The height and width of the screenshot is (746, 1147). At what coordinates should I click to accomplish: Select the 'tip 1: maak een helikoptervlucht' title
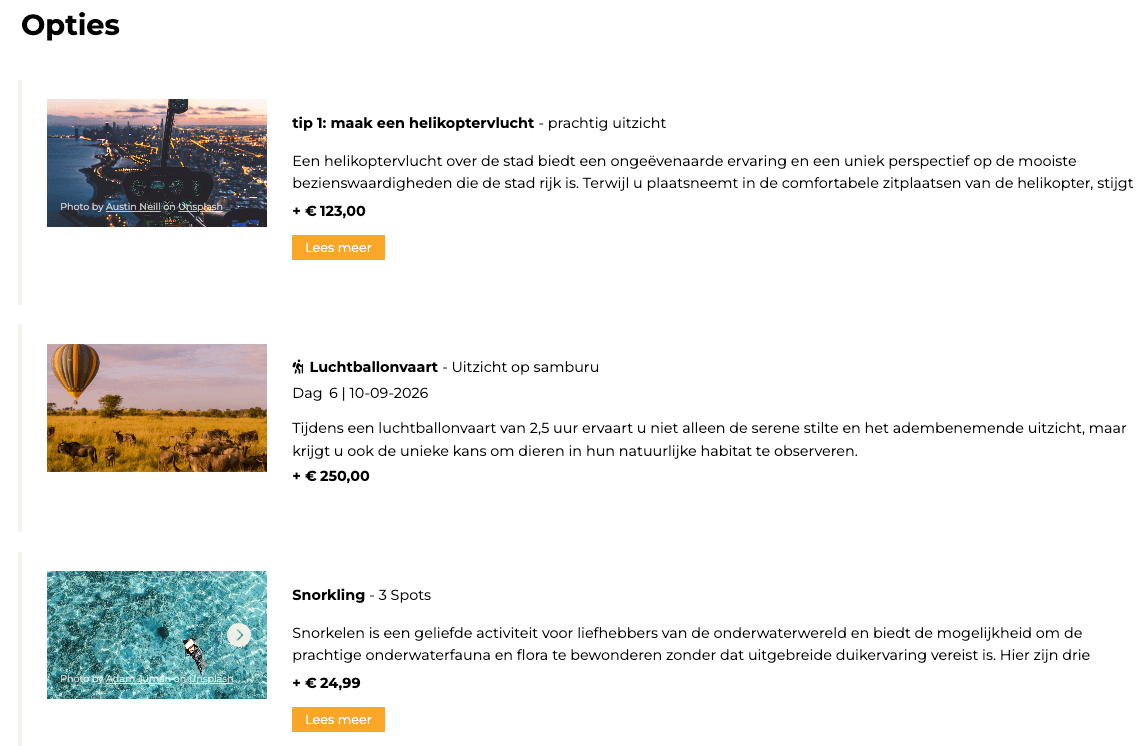[x=412, y=123]
